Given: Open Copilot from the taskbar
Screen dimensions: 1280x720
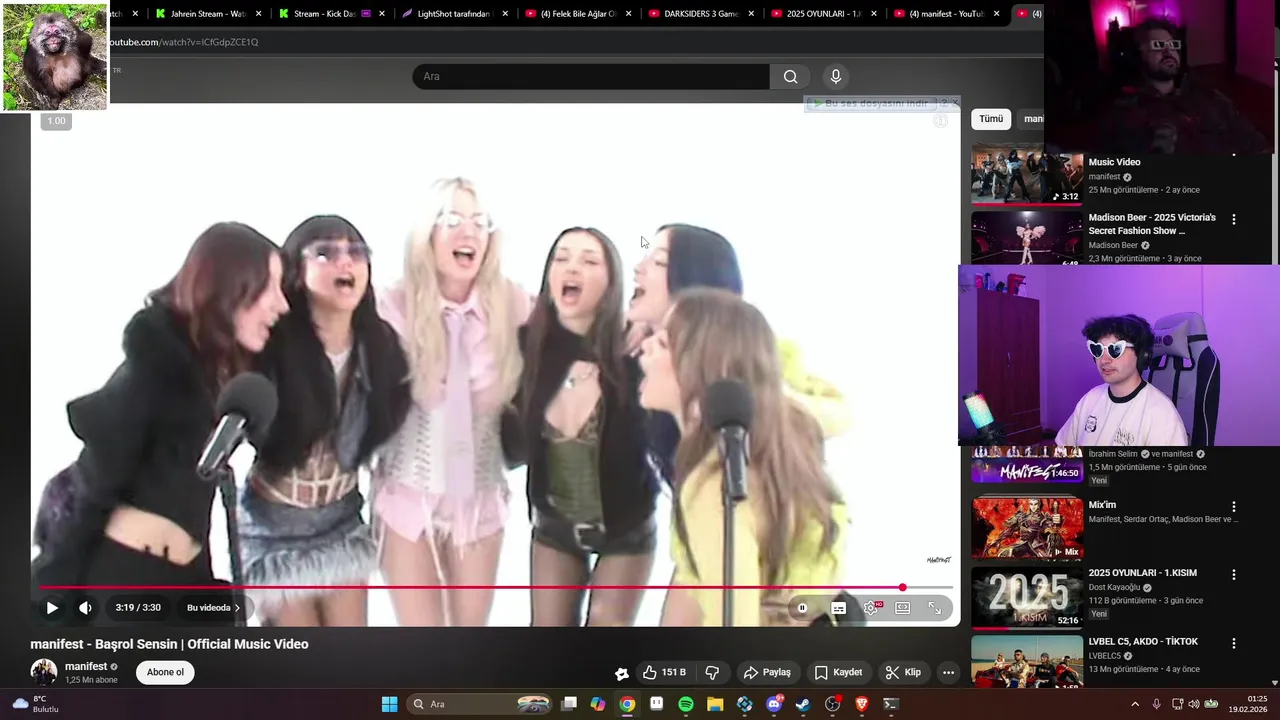Looking at the screenshot, I should pyautogui.click(x=598, y=704).
